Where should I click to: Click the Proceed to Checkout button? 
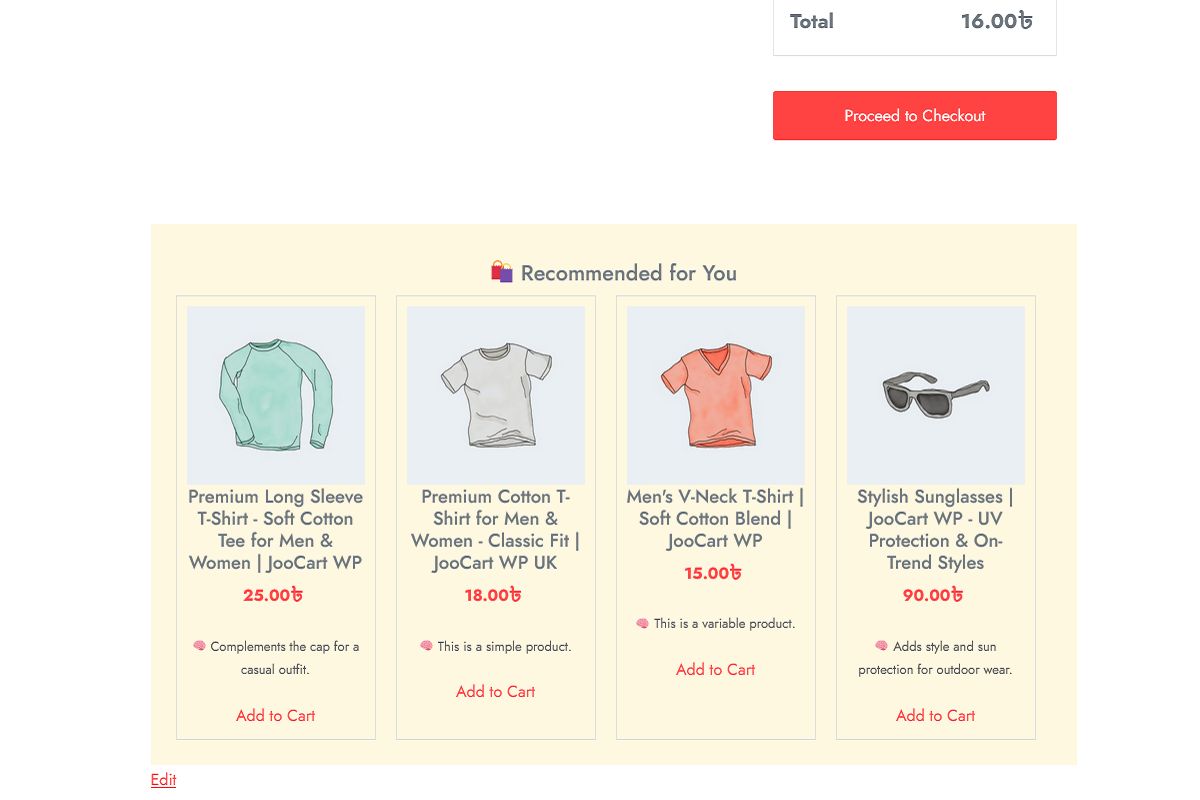tap(914, 116)
